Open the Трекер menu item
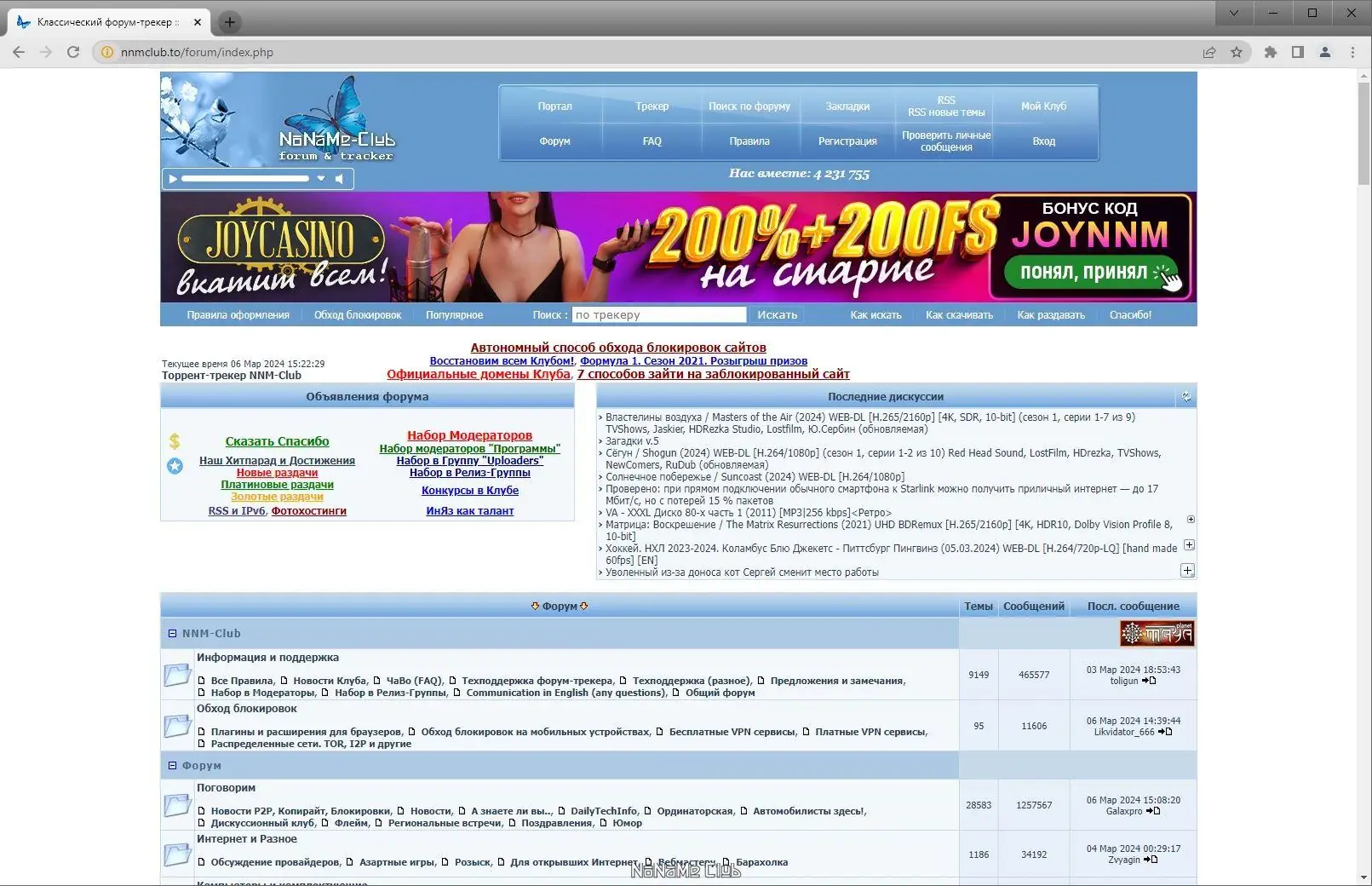 tap(652, 106)
